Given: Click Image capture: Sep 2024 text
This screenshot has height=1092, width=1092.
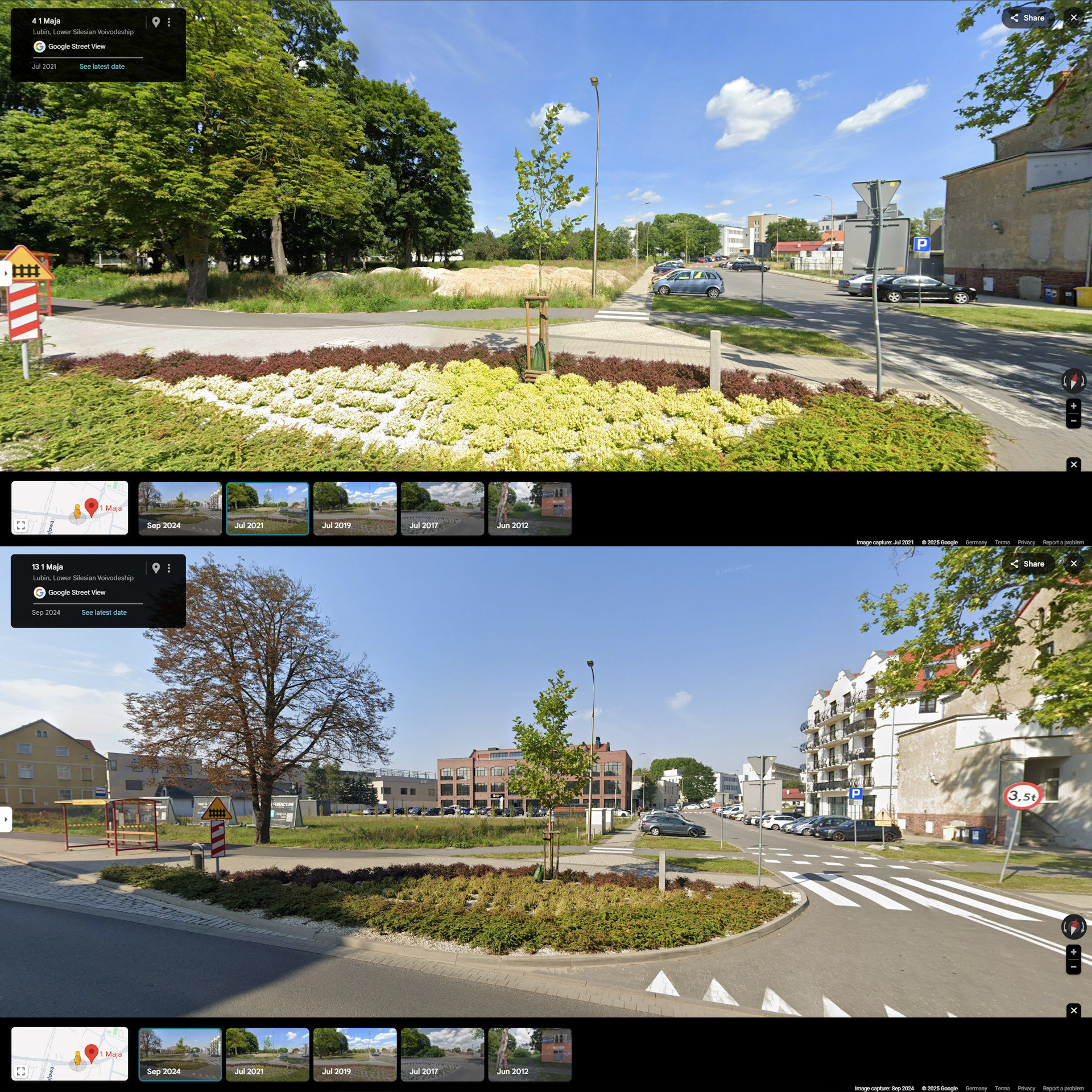Looking at the screenshot, I should (x=884, y=1089).
